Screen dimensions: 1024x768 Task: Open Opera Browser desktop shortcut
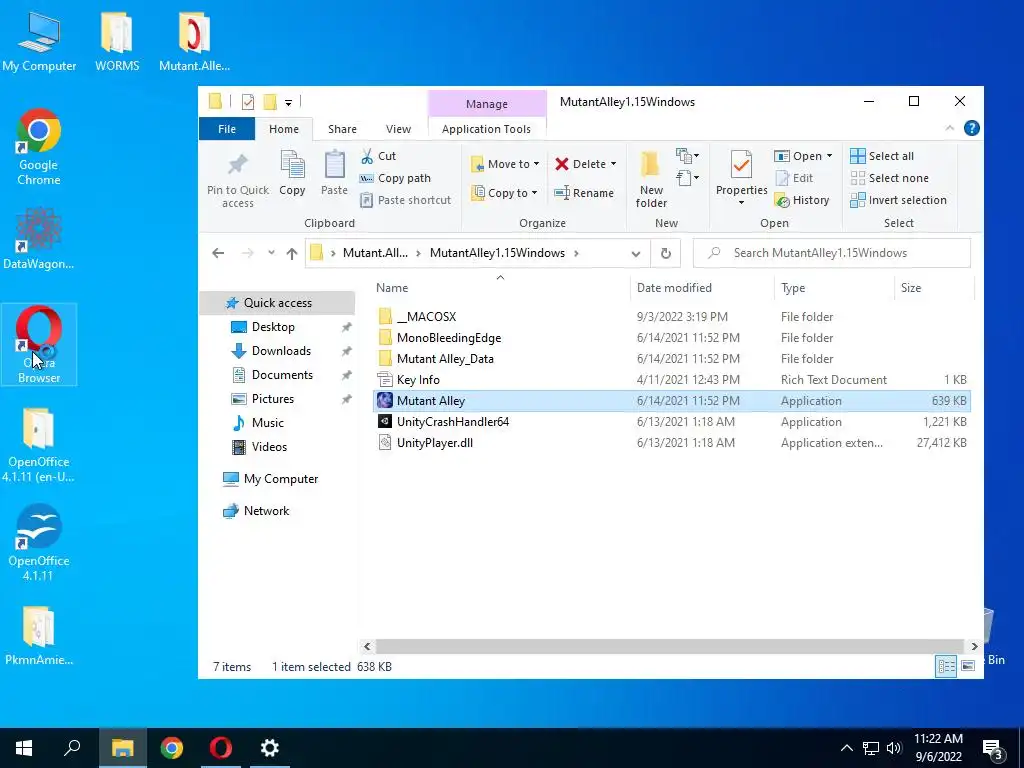[x=39, y=344]
